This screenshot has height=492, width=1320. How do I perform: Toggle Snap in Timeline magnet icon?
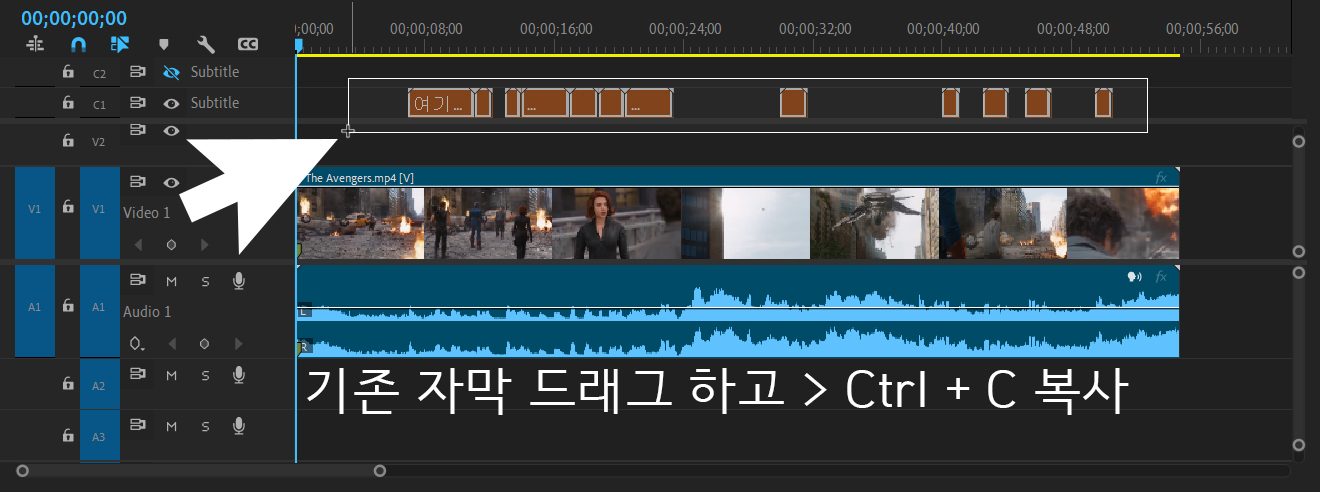[79, 44]
